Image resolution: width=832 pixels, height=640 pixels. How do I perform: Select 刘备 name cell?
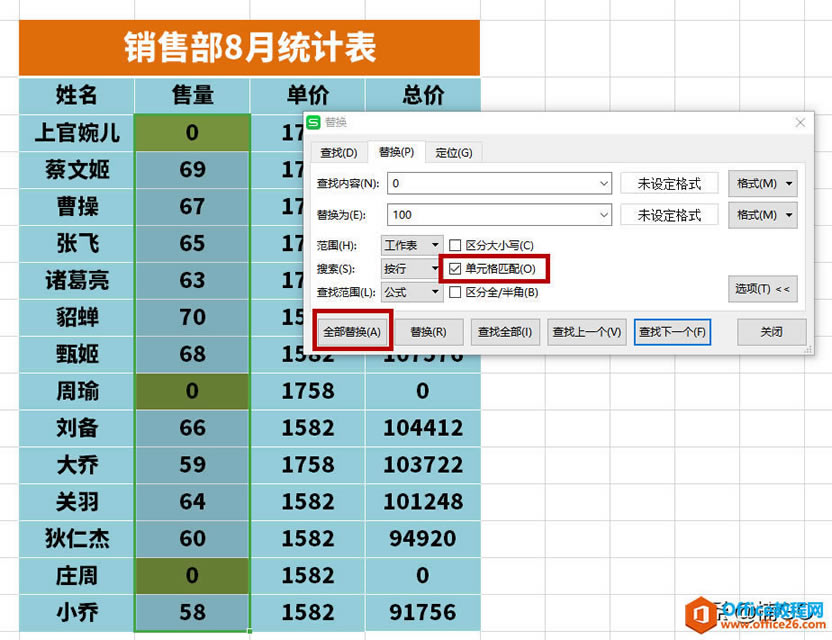click(76, 428)
